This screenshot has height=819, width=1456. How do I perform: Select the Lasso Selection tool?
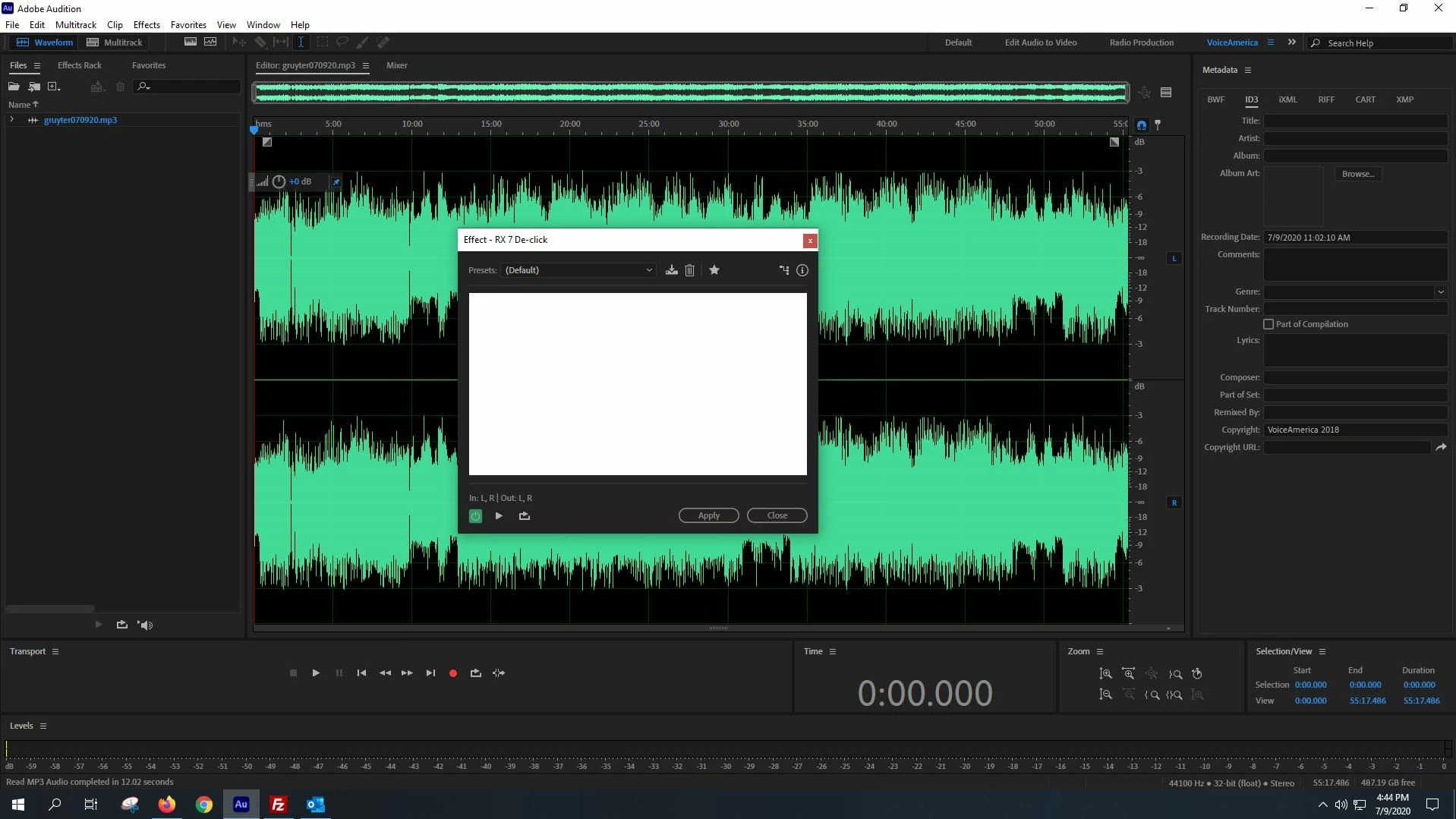[342, 43]
